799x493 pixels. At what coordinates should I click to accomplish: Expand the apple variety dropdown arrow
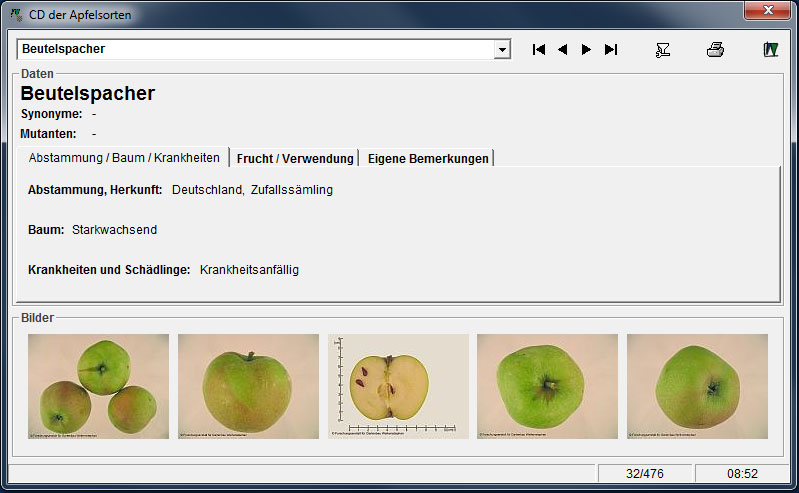click(x=502, y=50)
